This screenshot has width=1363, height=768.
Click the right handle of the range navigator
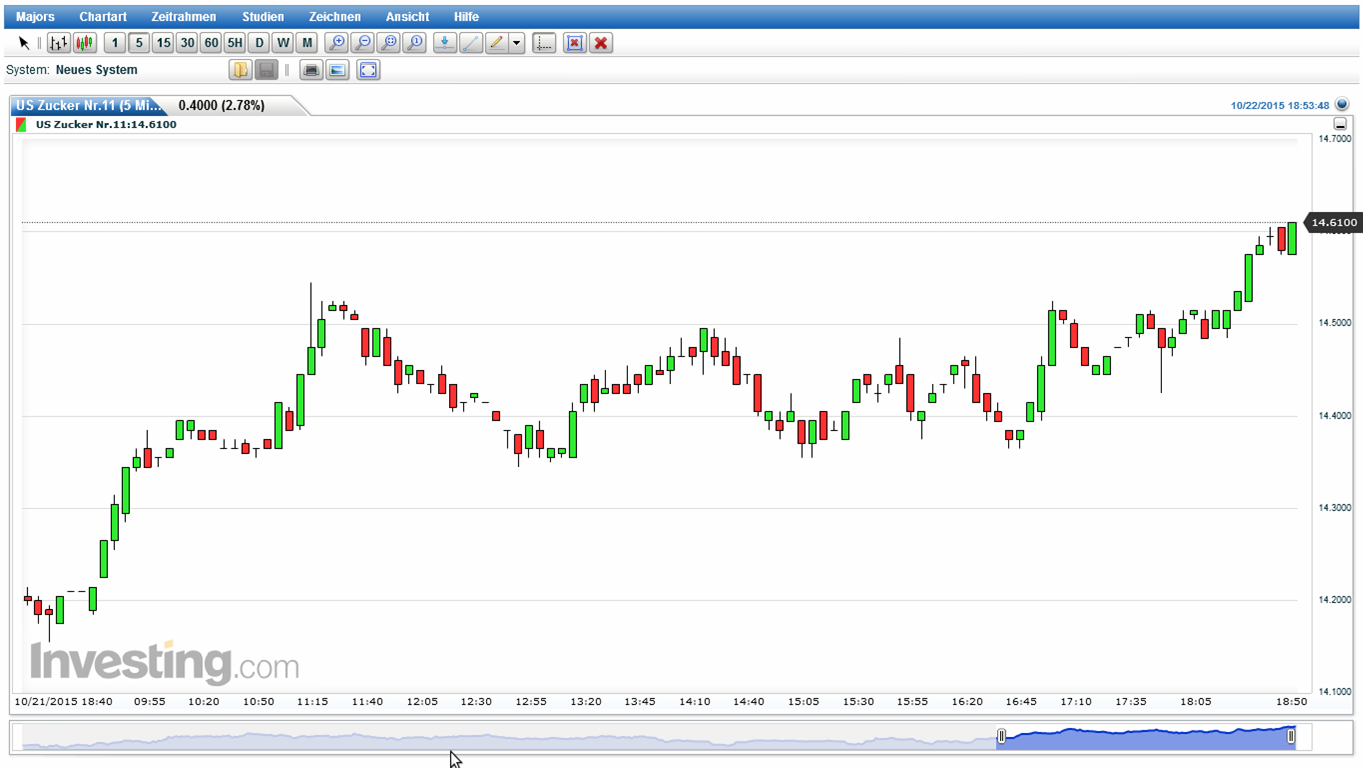1291,737
